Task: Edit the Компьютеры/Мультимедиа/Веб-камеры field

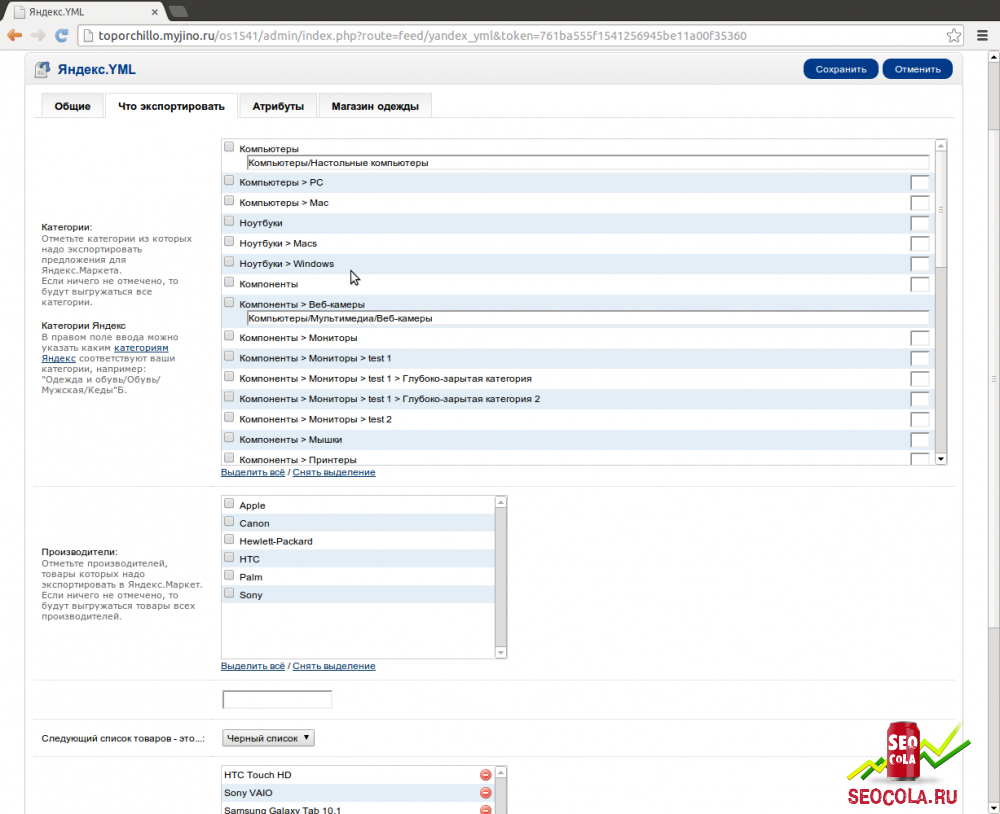Action: click(587, 318)
